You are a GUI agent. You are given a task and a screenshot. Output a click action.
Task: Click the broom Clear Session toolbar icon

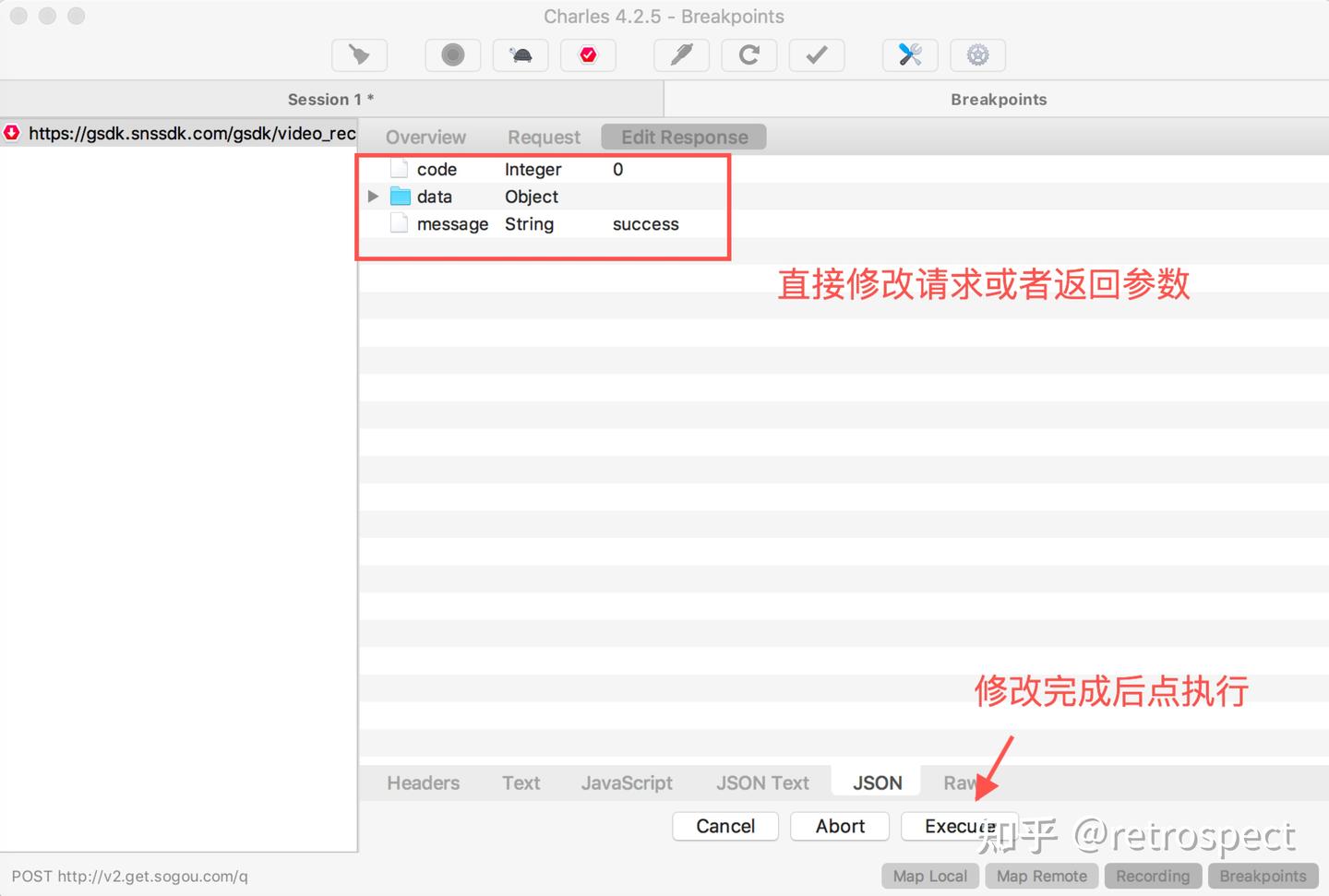point(359,55)
